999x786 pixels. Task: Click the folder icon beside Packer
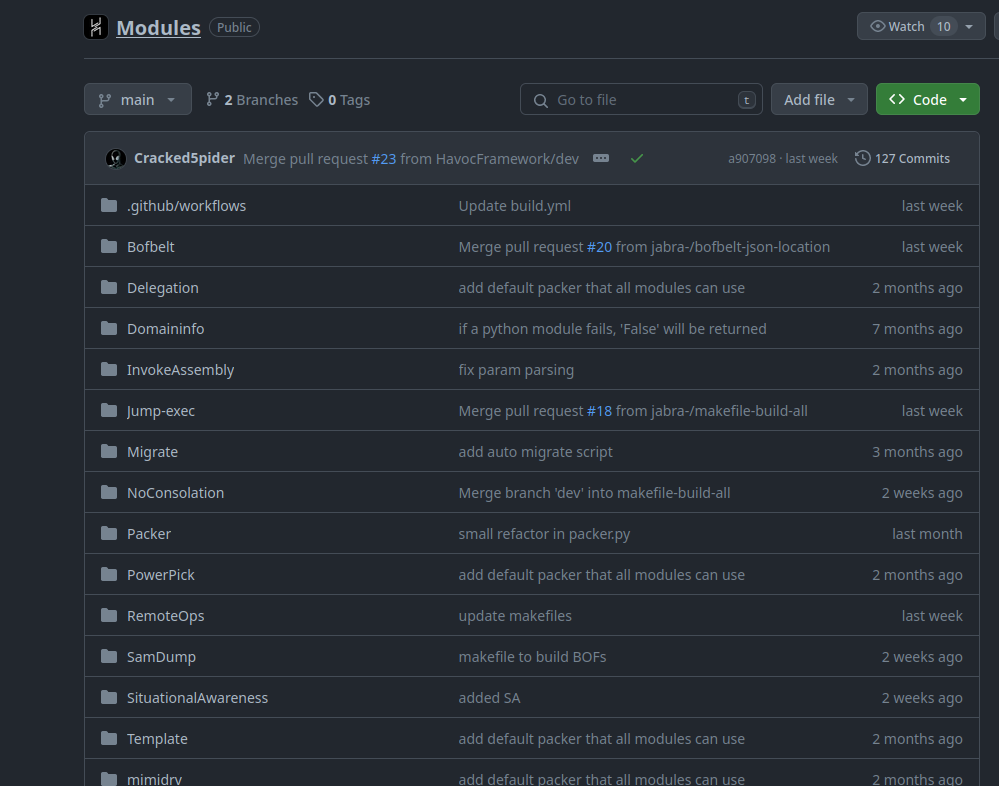pyautogui.click(x=109, y=534)
